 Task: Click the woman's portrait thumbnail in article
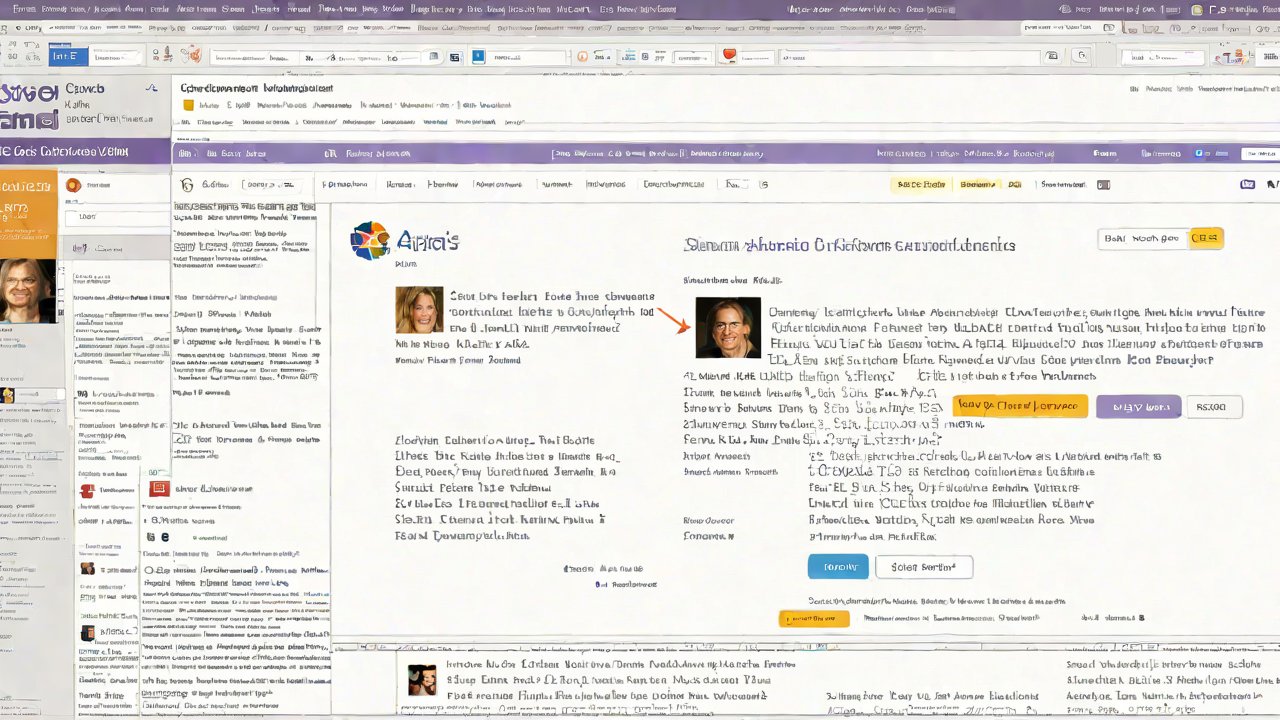[419, 310]
